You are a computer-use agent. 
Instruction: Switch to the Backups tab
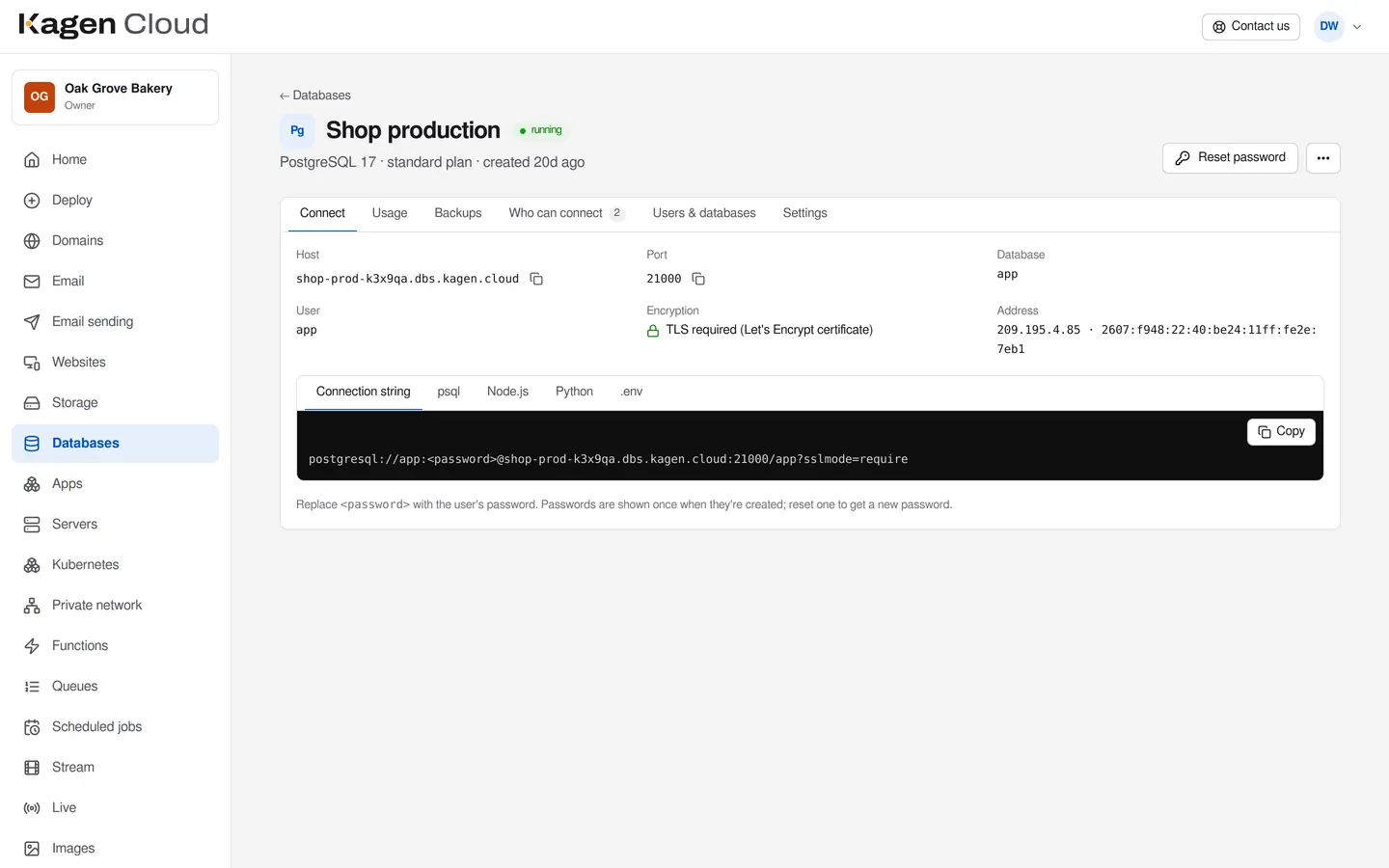(458, 213)
